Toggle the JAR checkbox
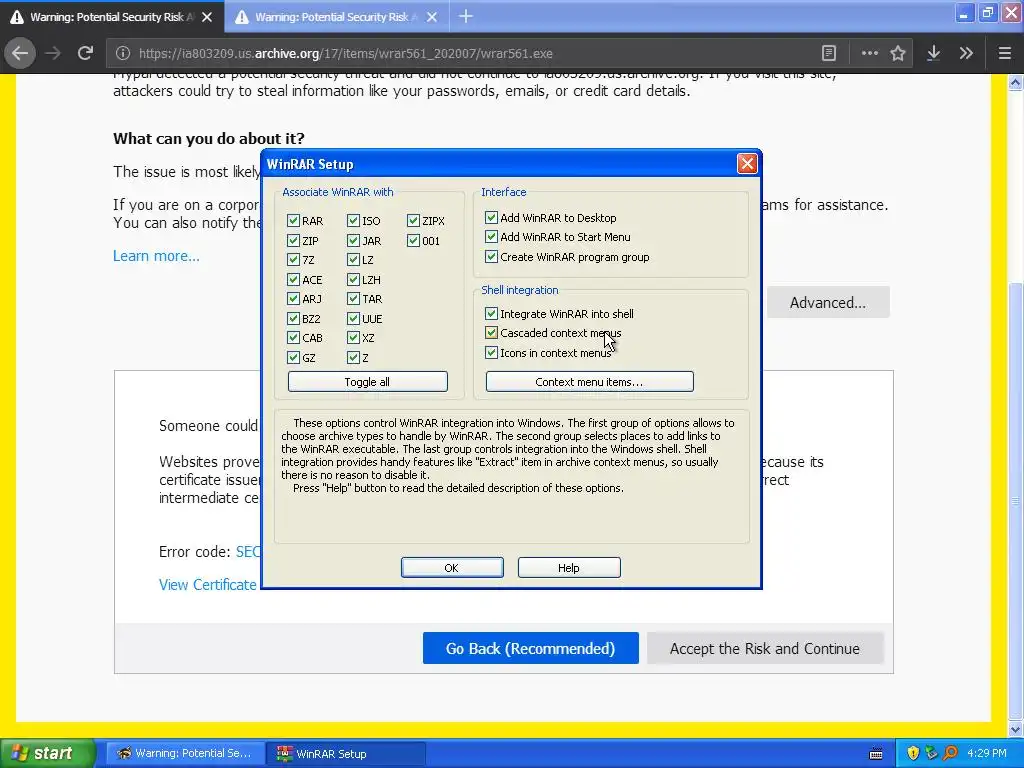Image resolution: width=1024 pixels, height=768 pixels. [353, 240]
